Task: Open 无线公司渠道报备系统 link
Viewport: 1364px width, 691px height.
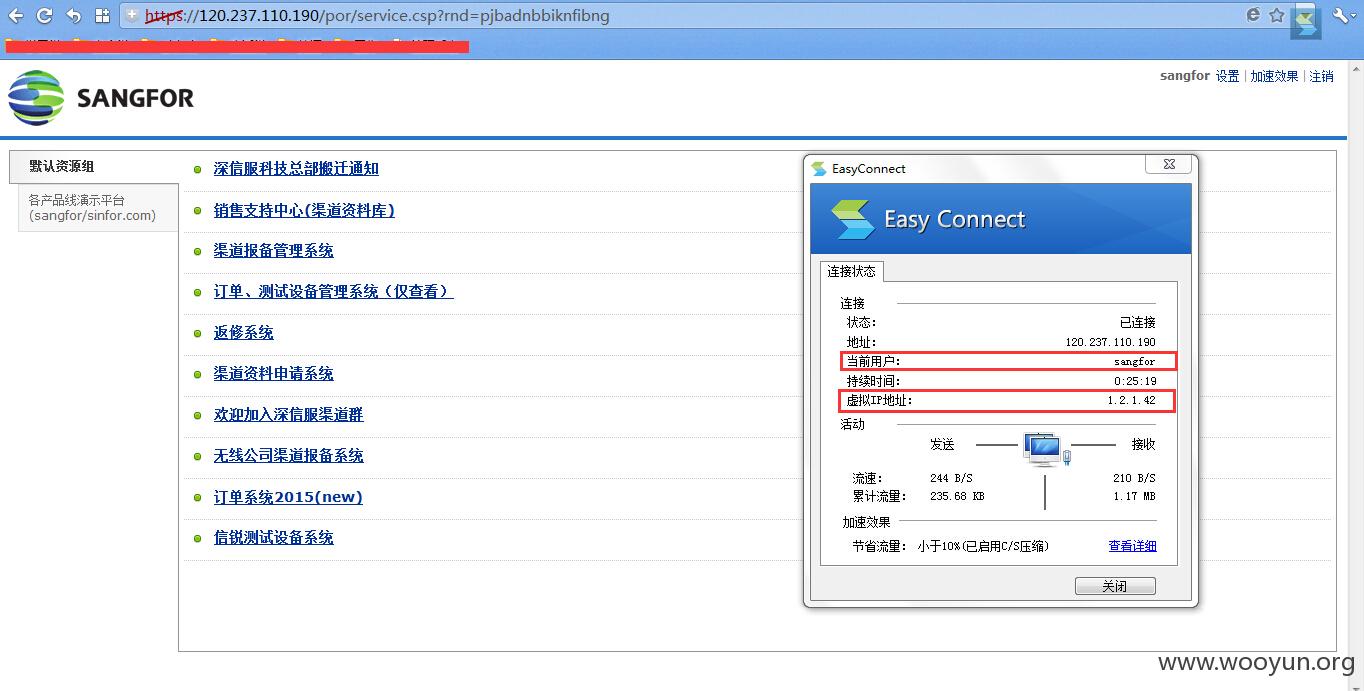Action: [x=288, y=456]
